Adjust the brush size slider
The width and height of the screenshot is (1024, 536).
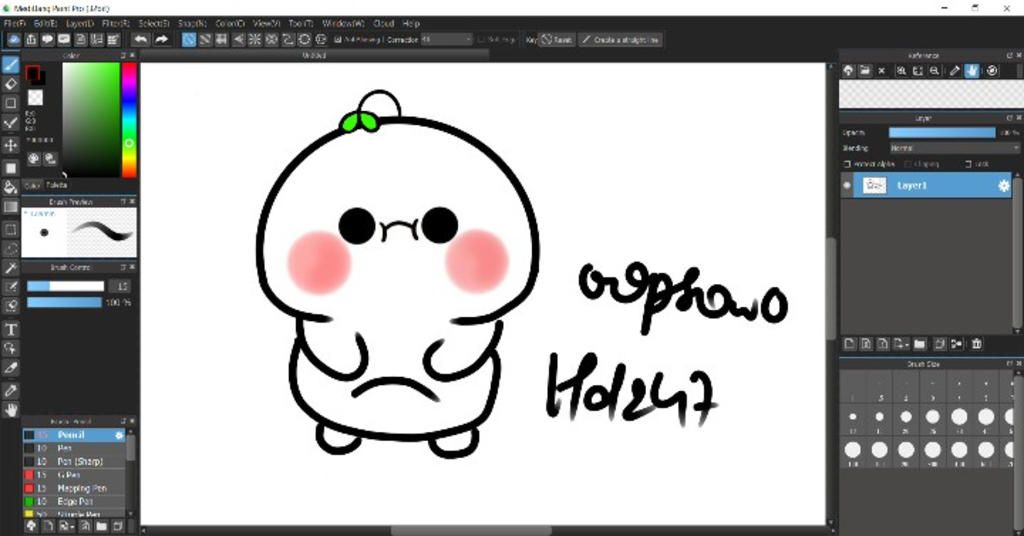[65, 286]
